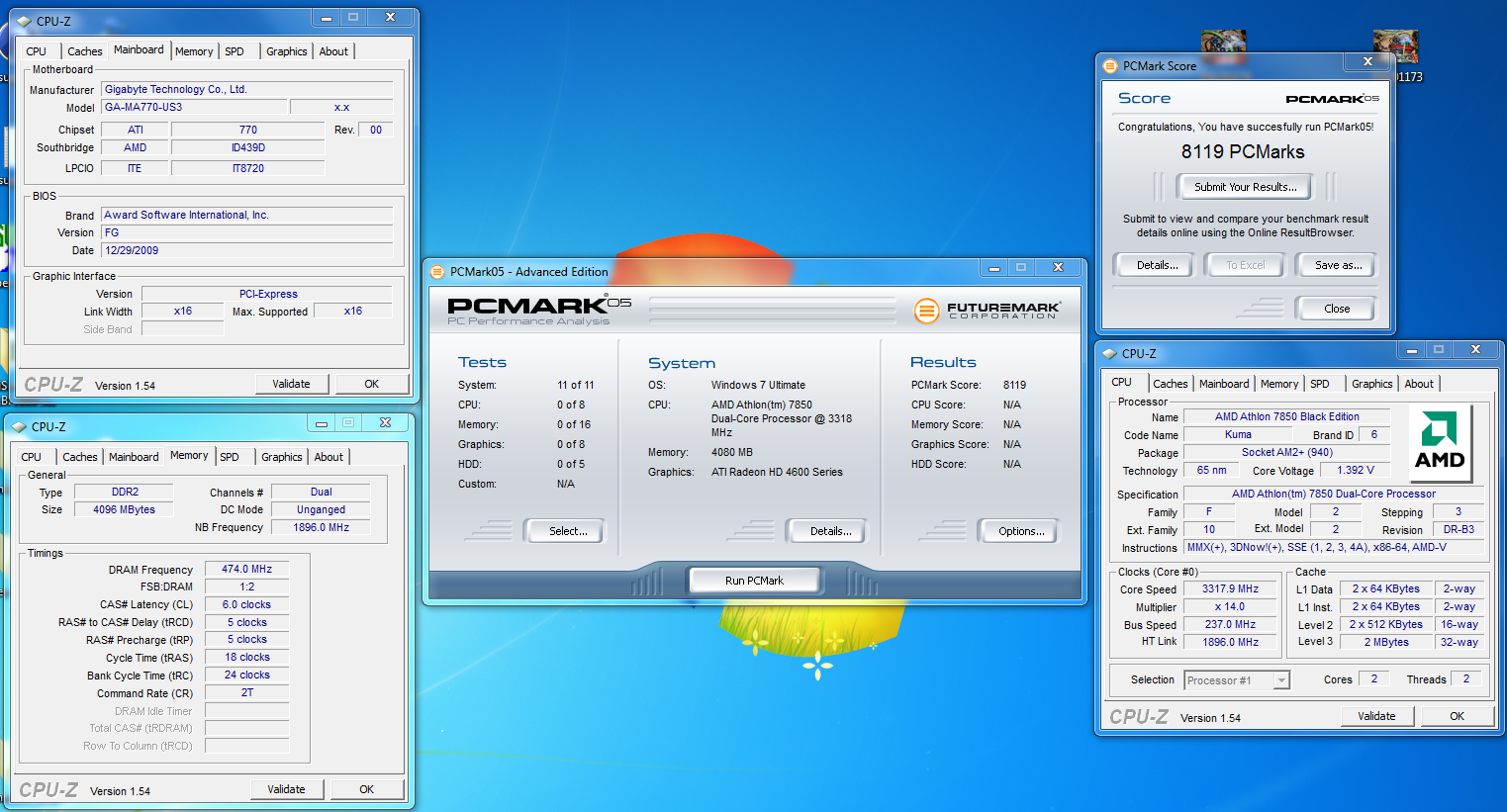Screen dimensions: 1507x812
Task: Click OK in the Mainboard CPU-Z window
Action: (372, 384)
